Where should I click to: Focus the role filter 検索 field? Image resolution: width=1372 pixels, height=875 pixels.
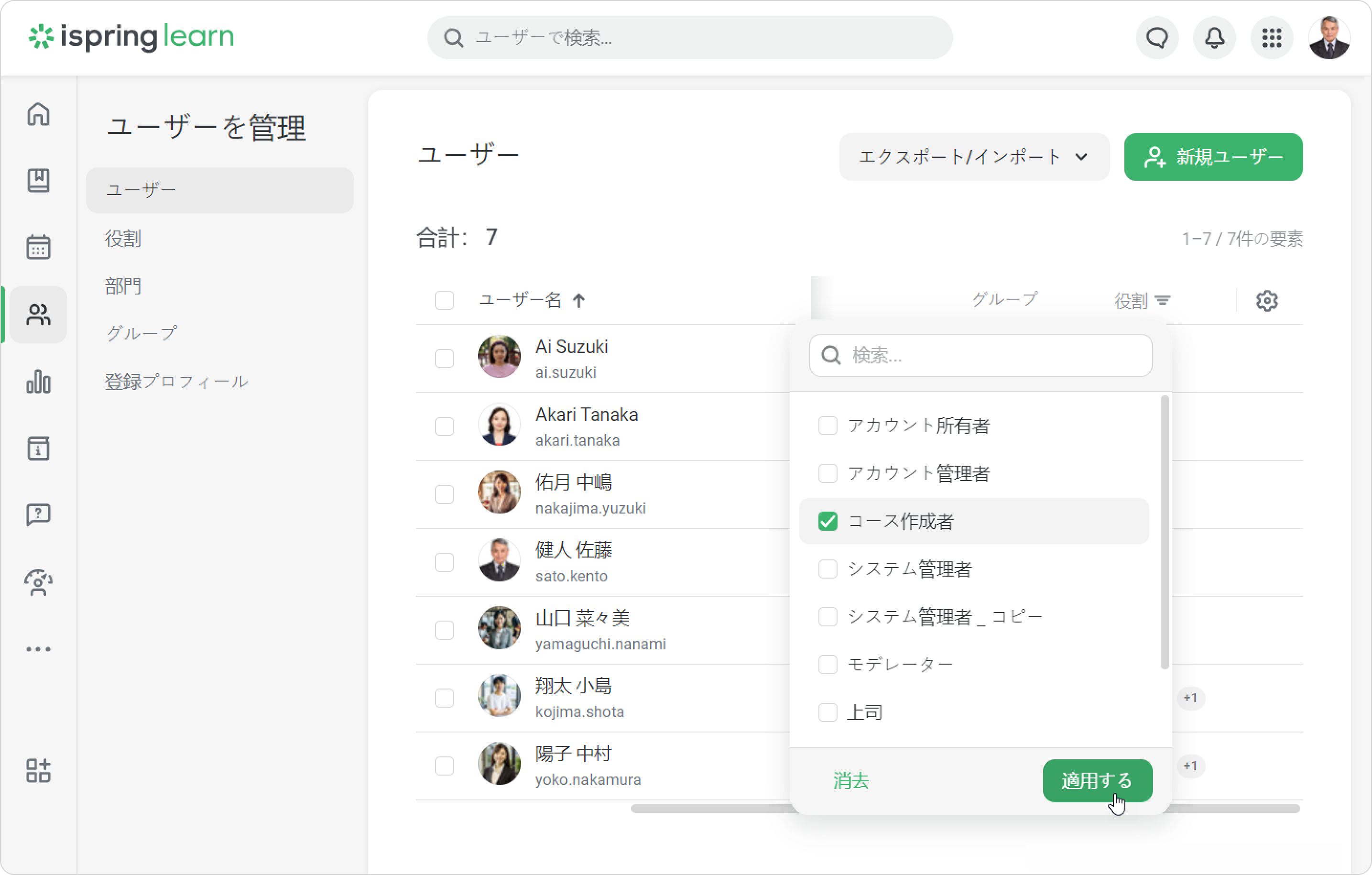pos(980,355)
